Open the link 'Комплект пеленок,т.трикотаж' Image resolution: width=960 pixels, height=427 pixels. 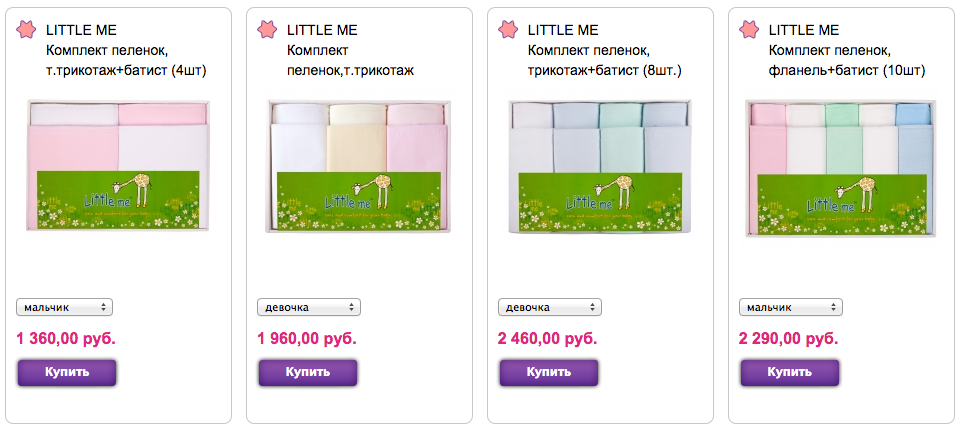point(351,61)
